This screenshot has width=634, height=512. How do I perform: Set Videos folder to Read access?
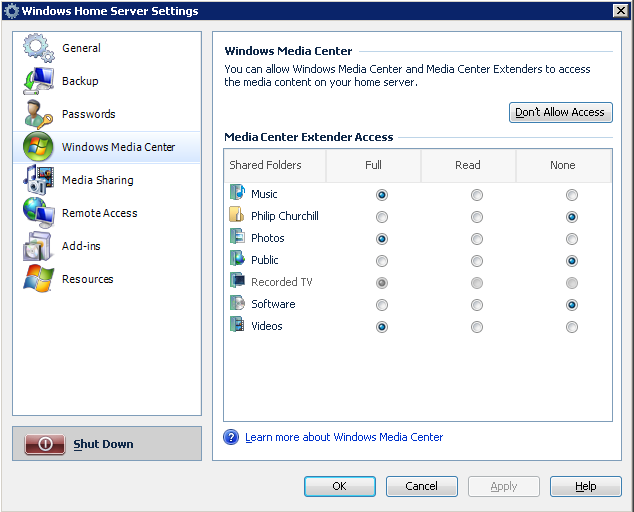tap(477, 327)
